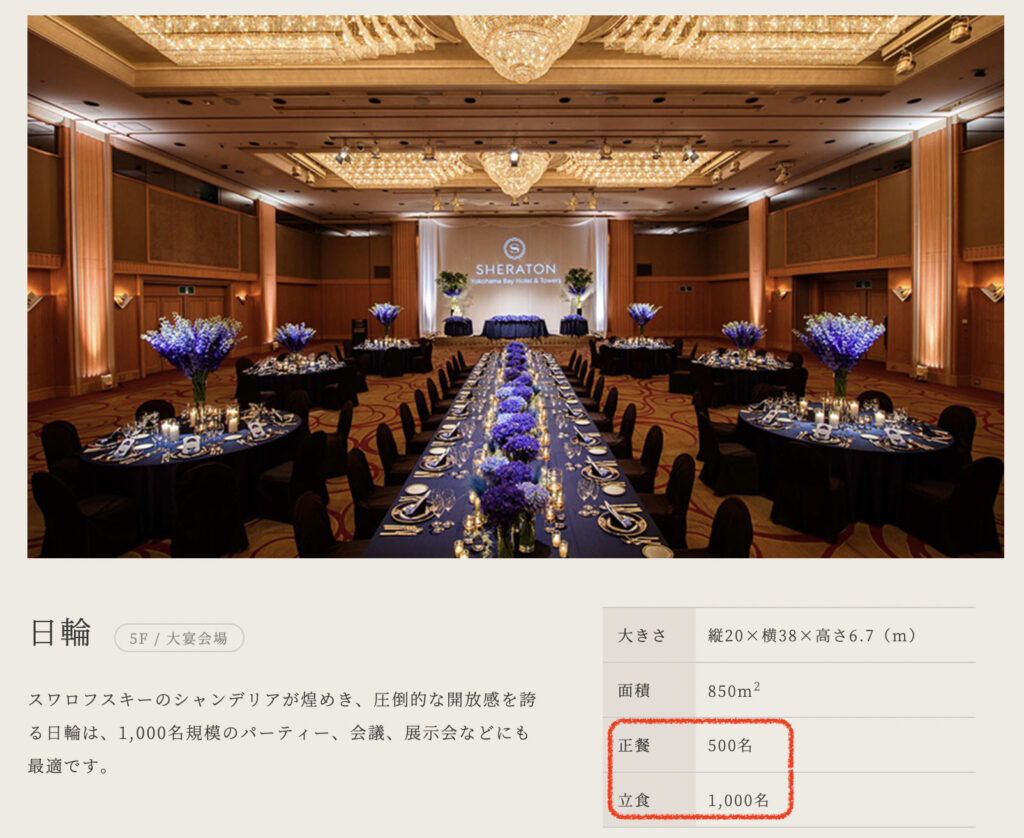
Task: Click the head table on the stage
Action: pyautogui.click(x=515, y=326)
